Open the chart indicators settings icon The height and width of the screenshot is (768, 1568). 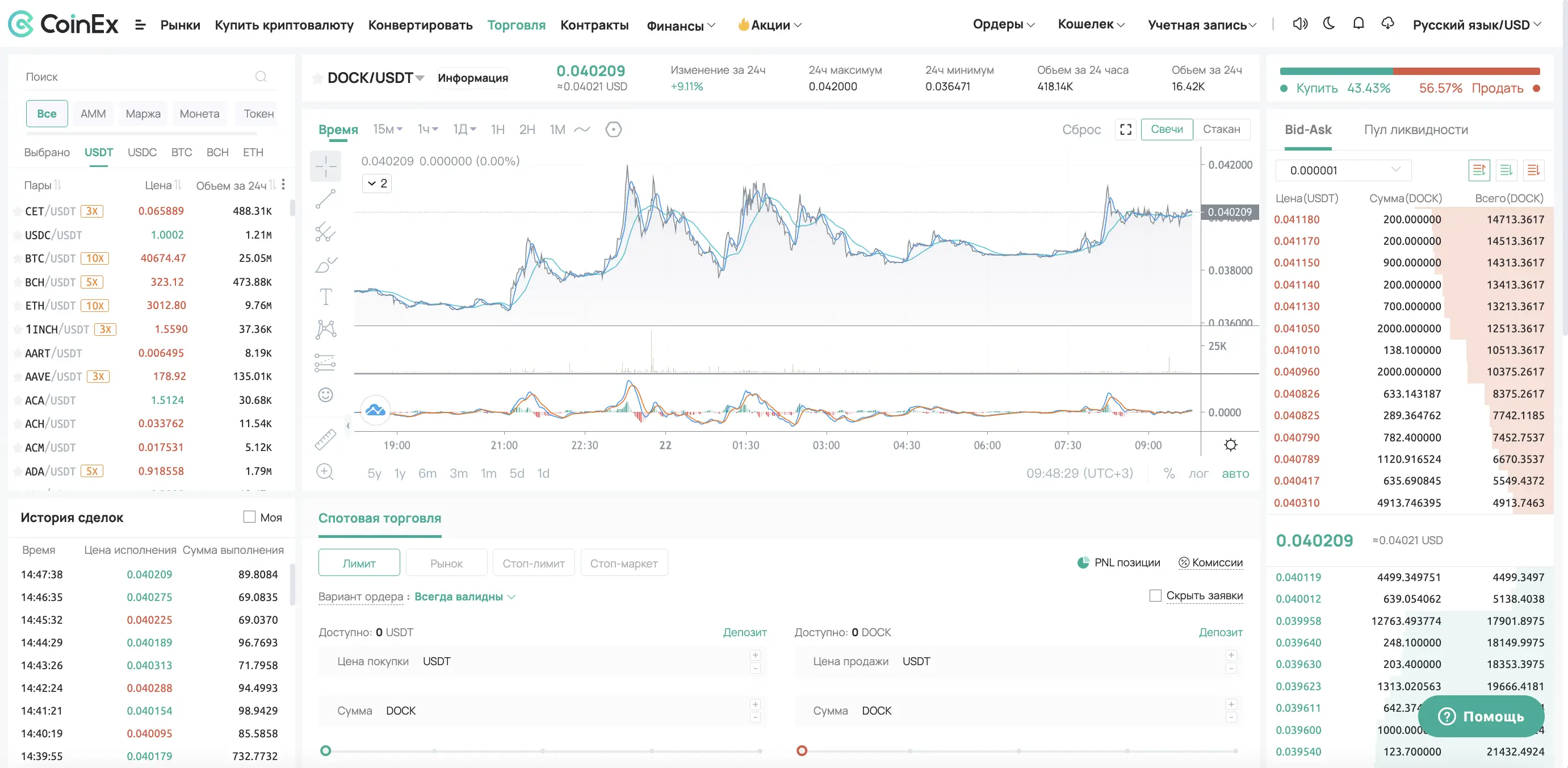[614, 129]
